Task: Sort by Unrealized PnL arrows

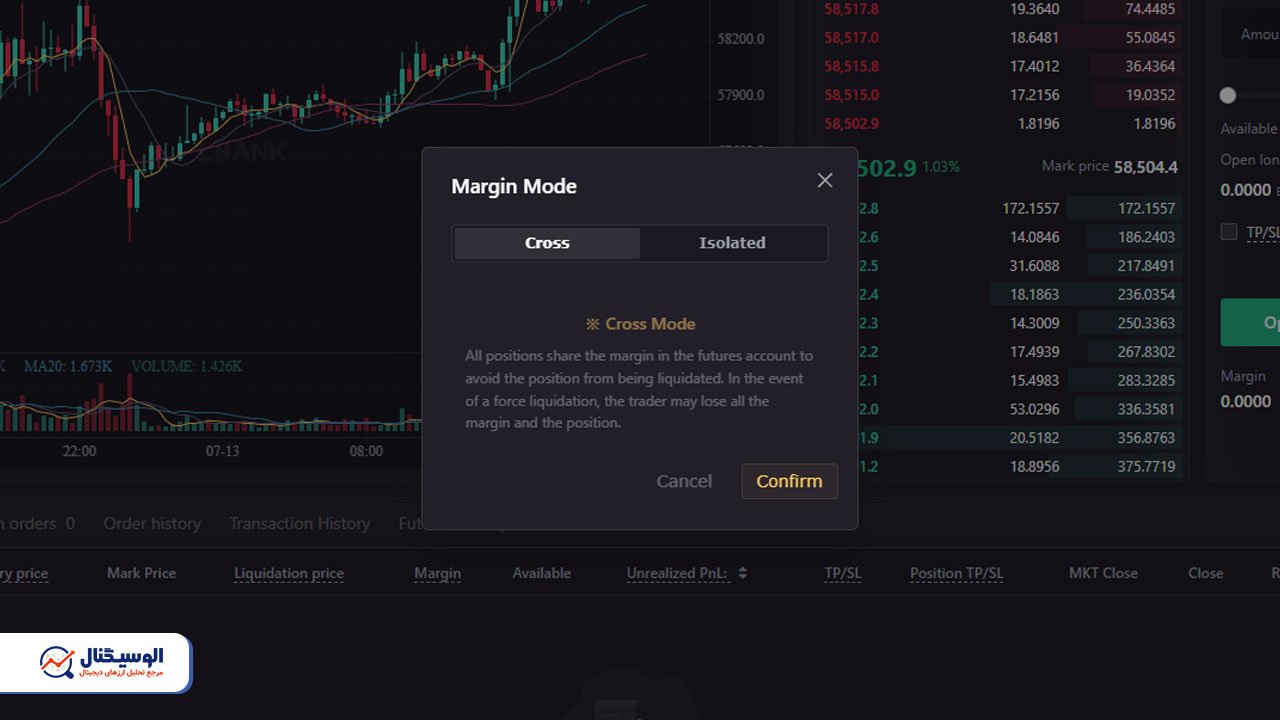Action: click(x=743, y=573)
